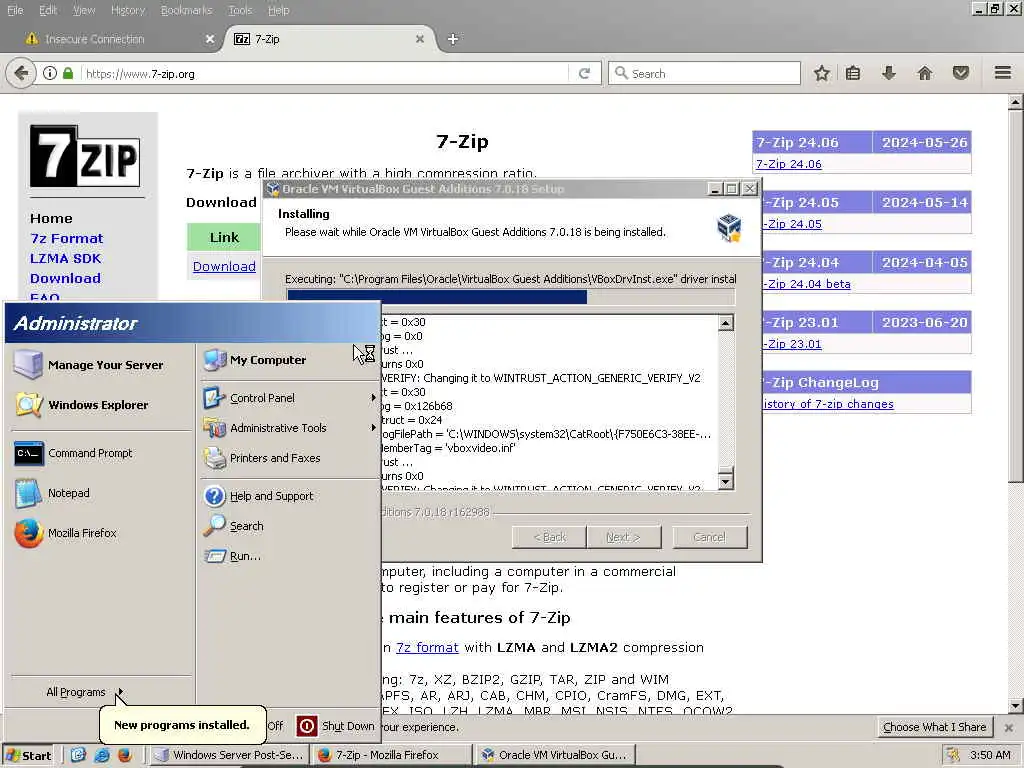The width and height of the screenshot is (1024, 768).
Task: Click secure connection padlock icon
Action: pos(68,73)
